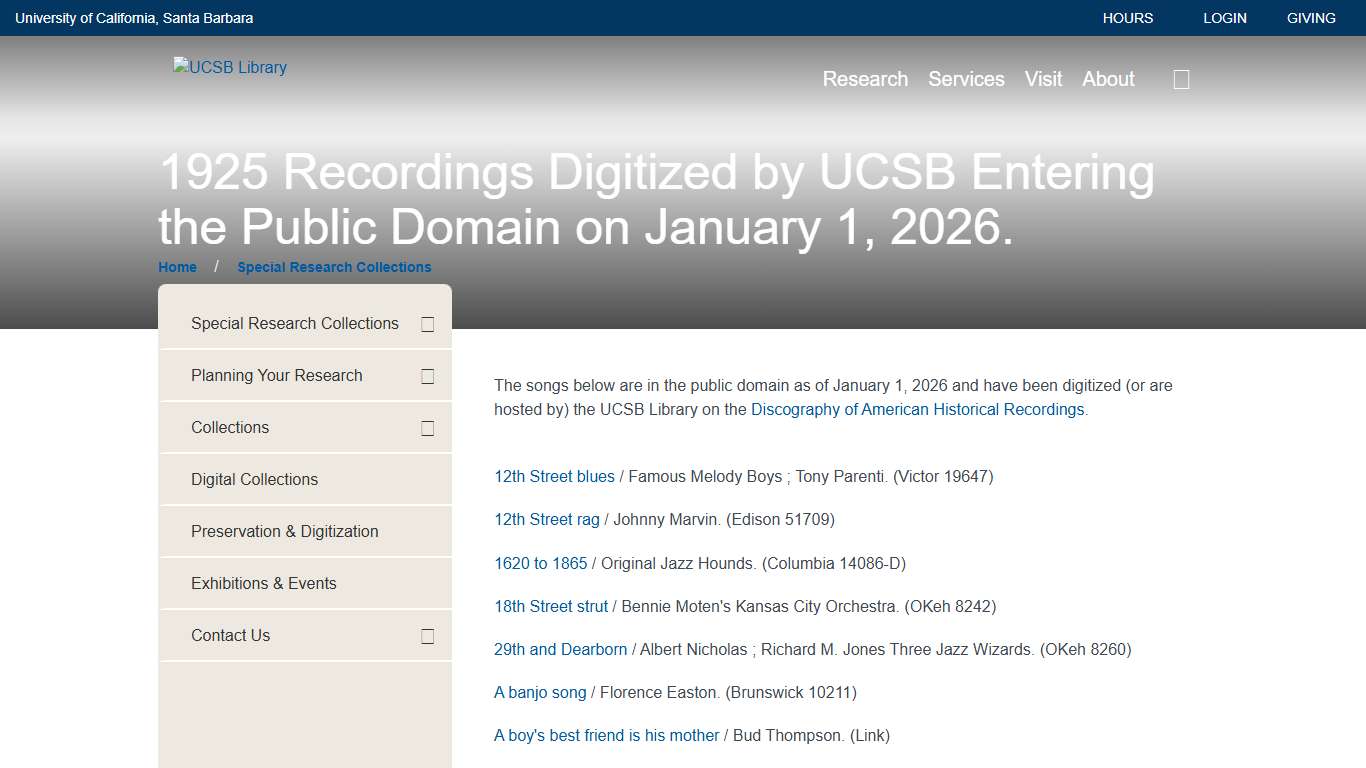
Task: Click the HOURS link
Action: [x=1127, y=17]
